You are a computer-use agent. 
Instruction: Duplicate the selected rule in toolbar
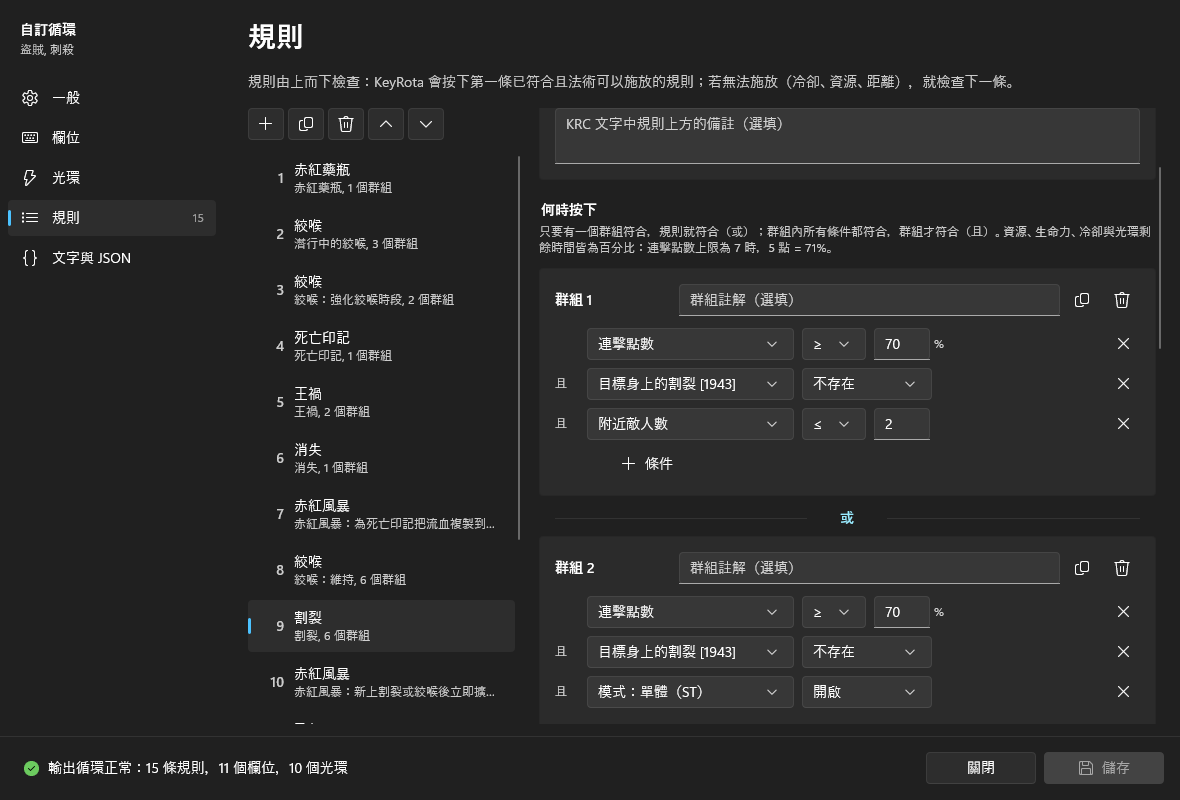coord(306,124)
